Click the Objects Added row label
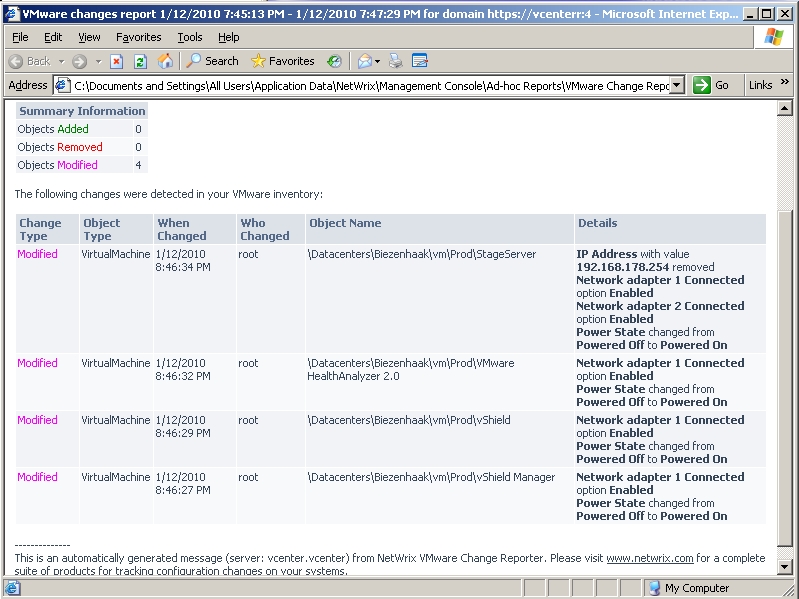This screenshot has height=599, width=799. (53, 129)
